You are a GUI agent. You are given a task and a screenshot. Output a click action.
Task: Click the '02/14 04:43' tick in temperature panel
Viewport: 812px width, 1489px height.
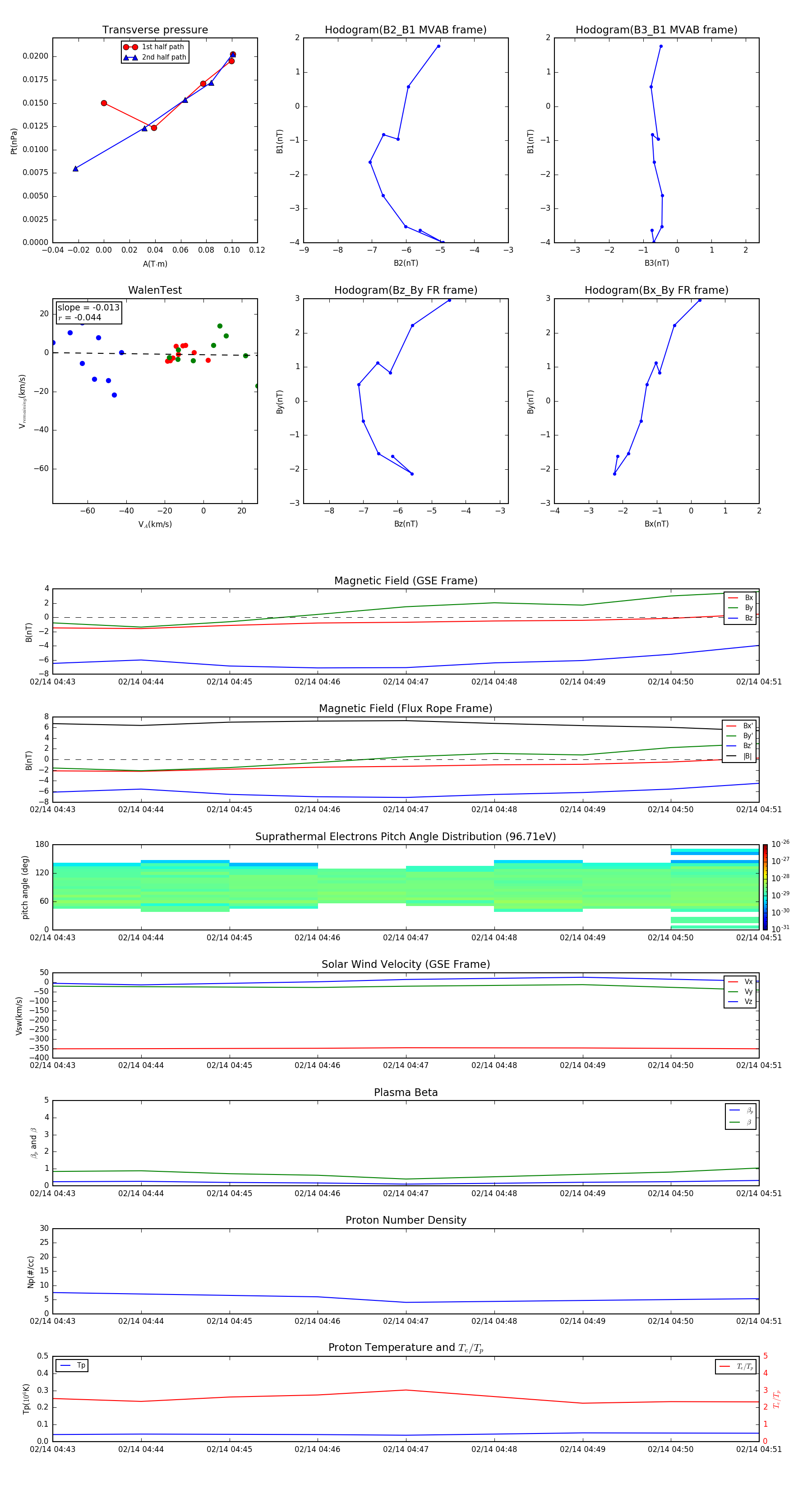point(53,1449)
